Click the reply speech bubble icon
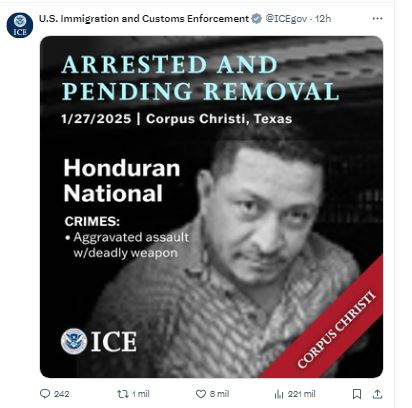 pos(45,394)
